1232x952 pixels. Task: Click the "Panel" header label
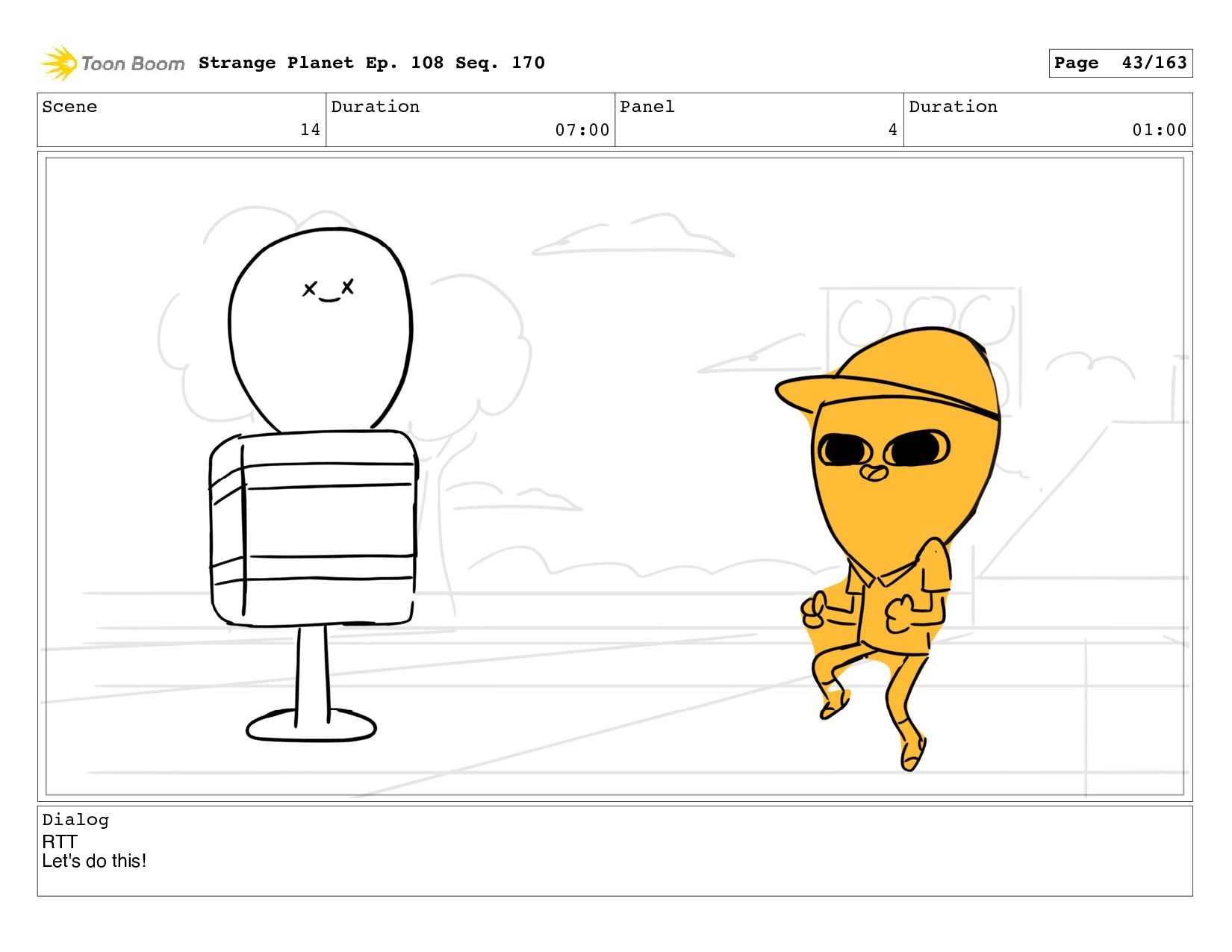coord(647,107)
